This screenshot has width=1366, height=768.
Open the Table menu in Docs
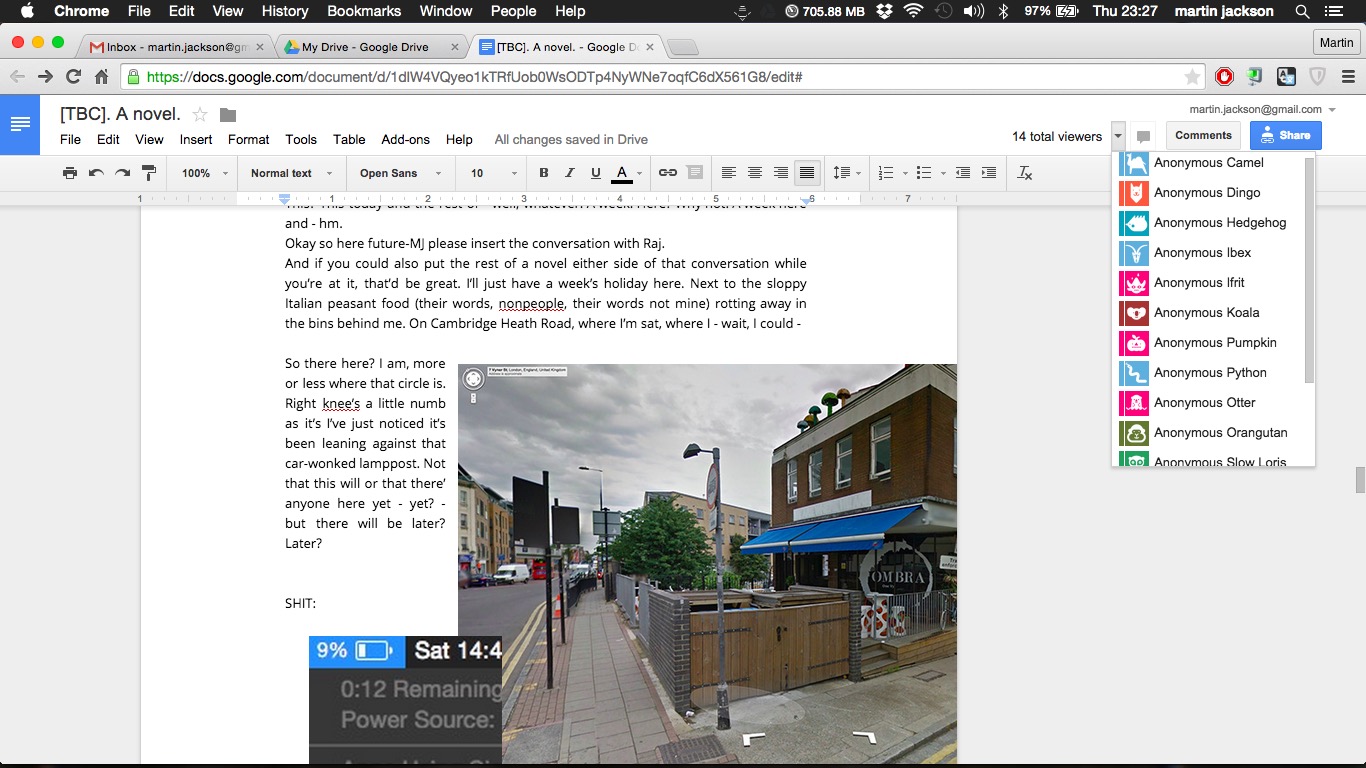pyautogui.click(x=349, y=140)
